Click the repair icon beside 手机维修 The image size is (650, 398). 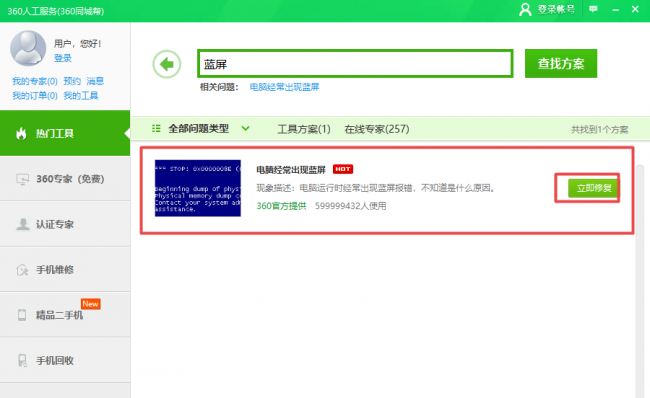click(x=22, y=270)
